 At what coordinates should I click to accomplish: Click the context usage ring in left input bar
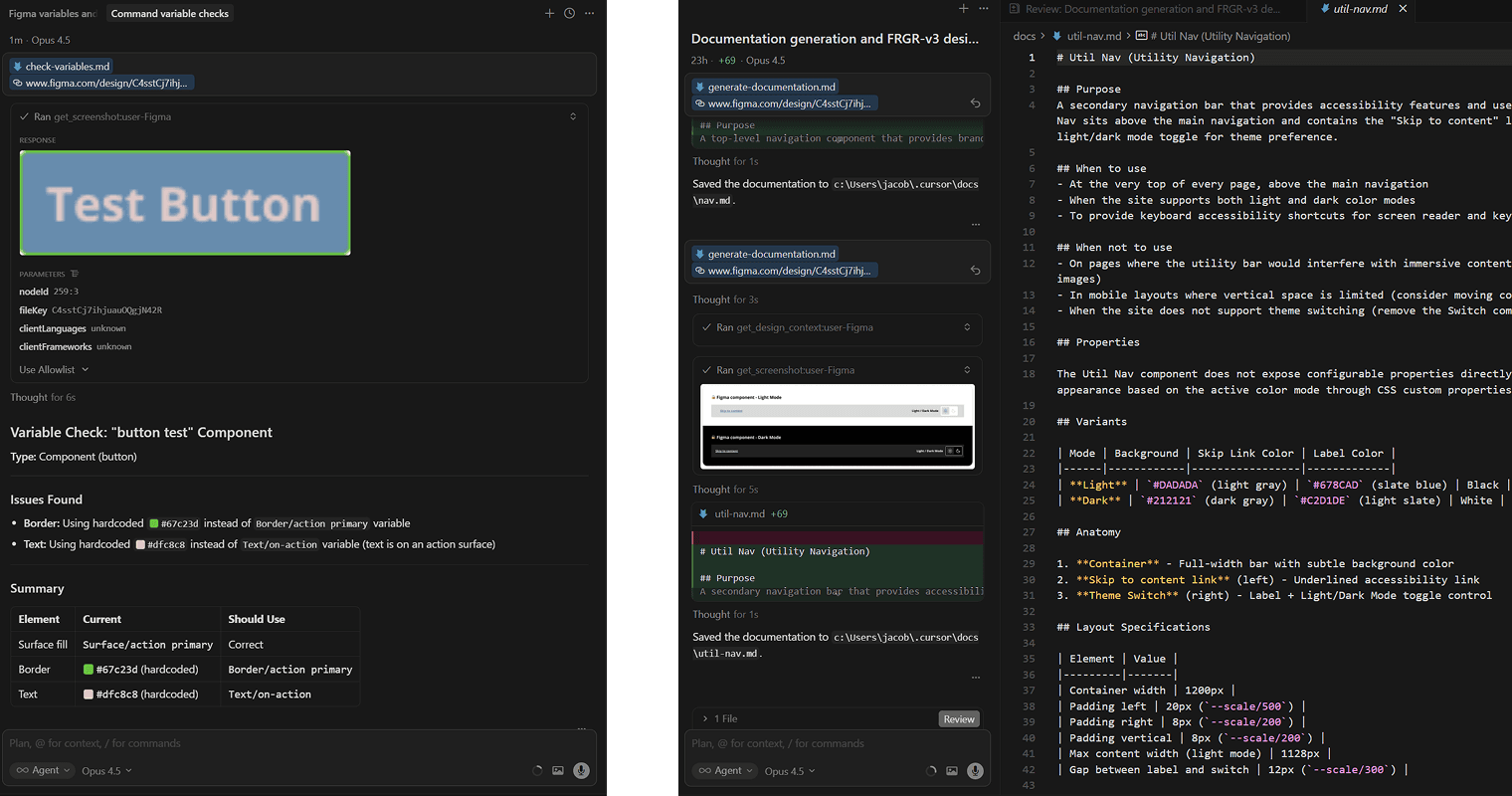tap(537, 770)
